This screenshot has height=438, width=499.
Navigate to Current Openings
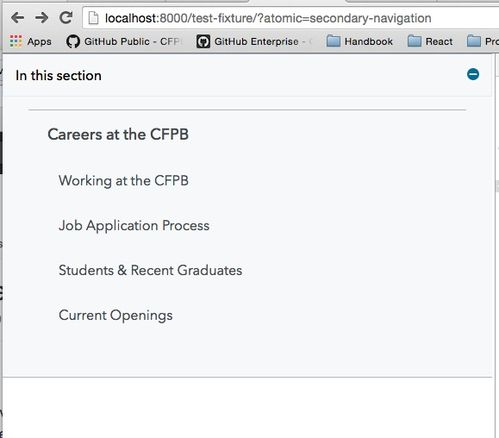[x=116, y=315]
